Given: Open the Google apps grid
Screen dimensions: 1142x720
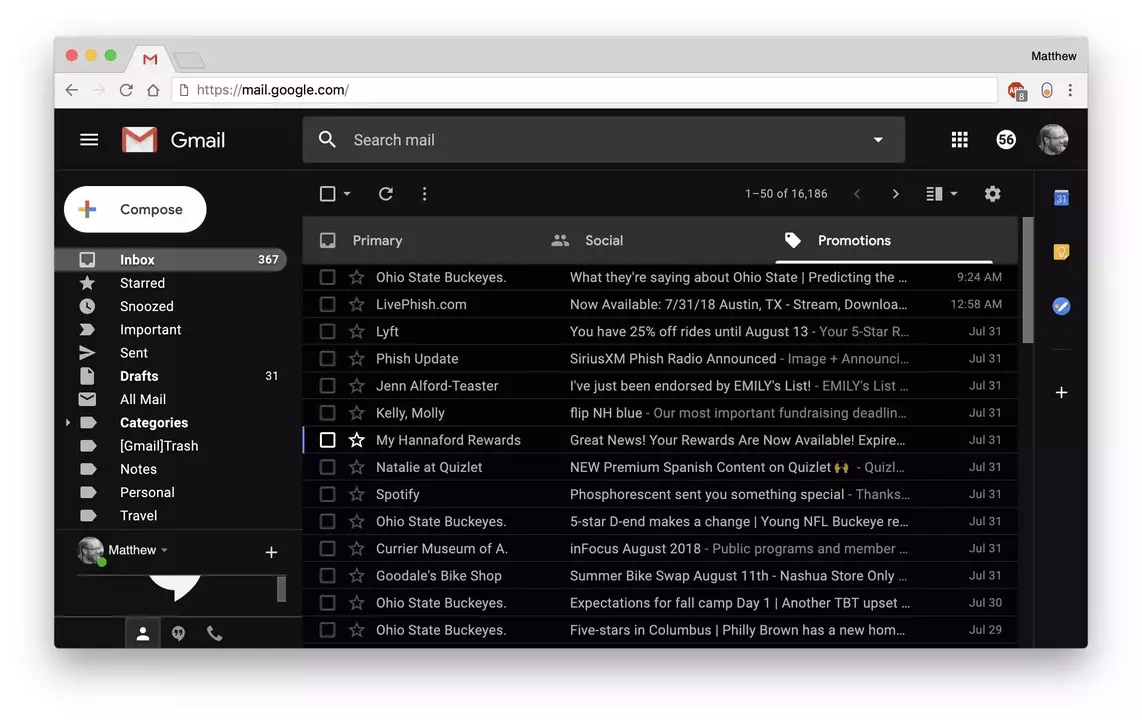Looking at the screenshot, I should (x=959, y=140).
